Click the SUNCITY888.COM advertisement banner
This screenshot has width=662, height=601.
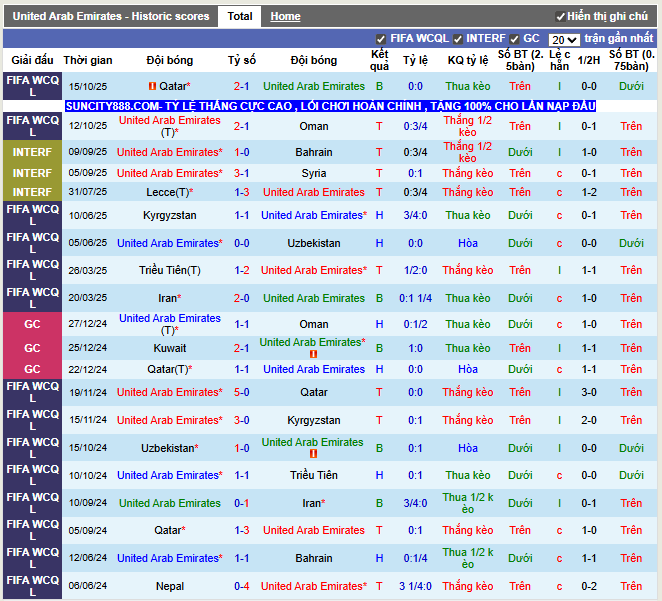330,106
